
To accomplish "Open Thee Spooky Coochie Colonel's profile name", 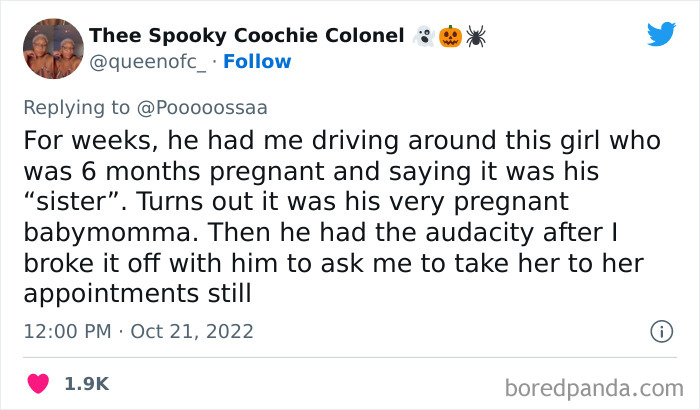I will point(247,36).
